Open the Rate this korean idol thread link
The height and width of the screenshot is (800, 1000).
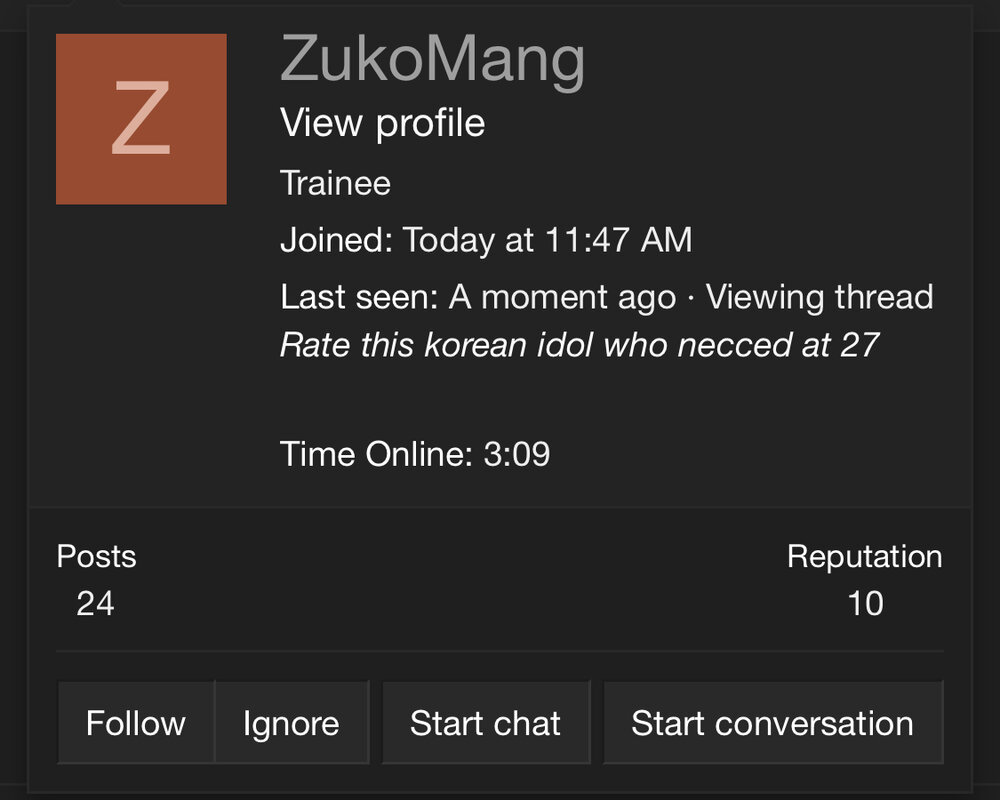[x=580, y=345]
